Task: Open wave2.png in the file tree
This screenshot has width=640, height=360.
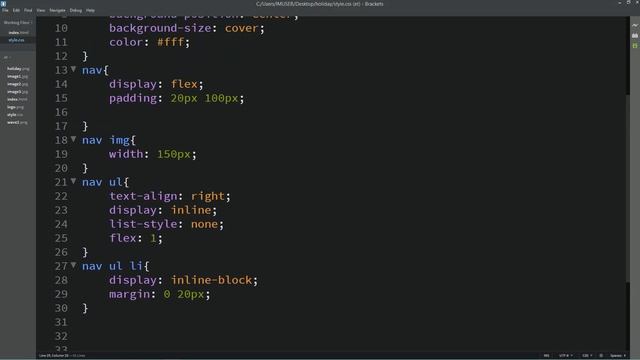Action: [x=17, y=122]
